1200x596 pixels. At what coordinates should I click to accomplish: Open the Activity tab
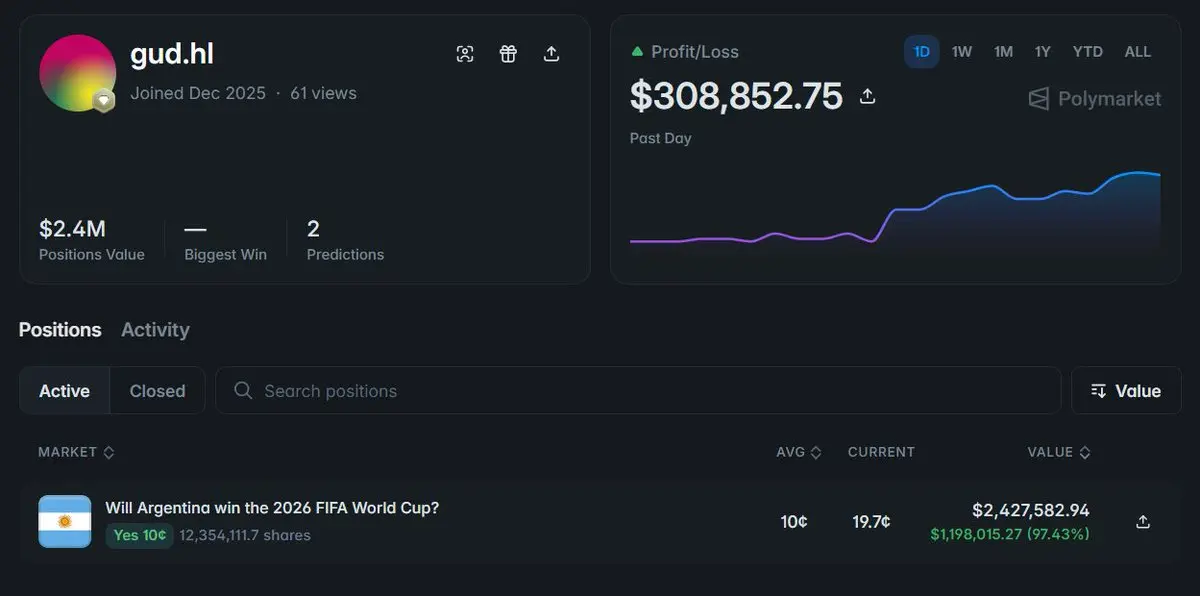coord(155,330)
